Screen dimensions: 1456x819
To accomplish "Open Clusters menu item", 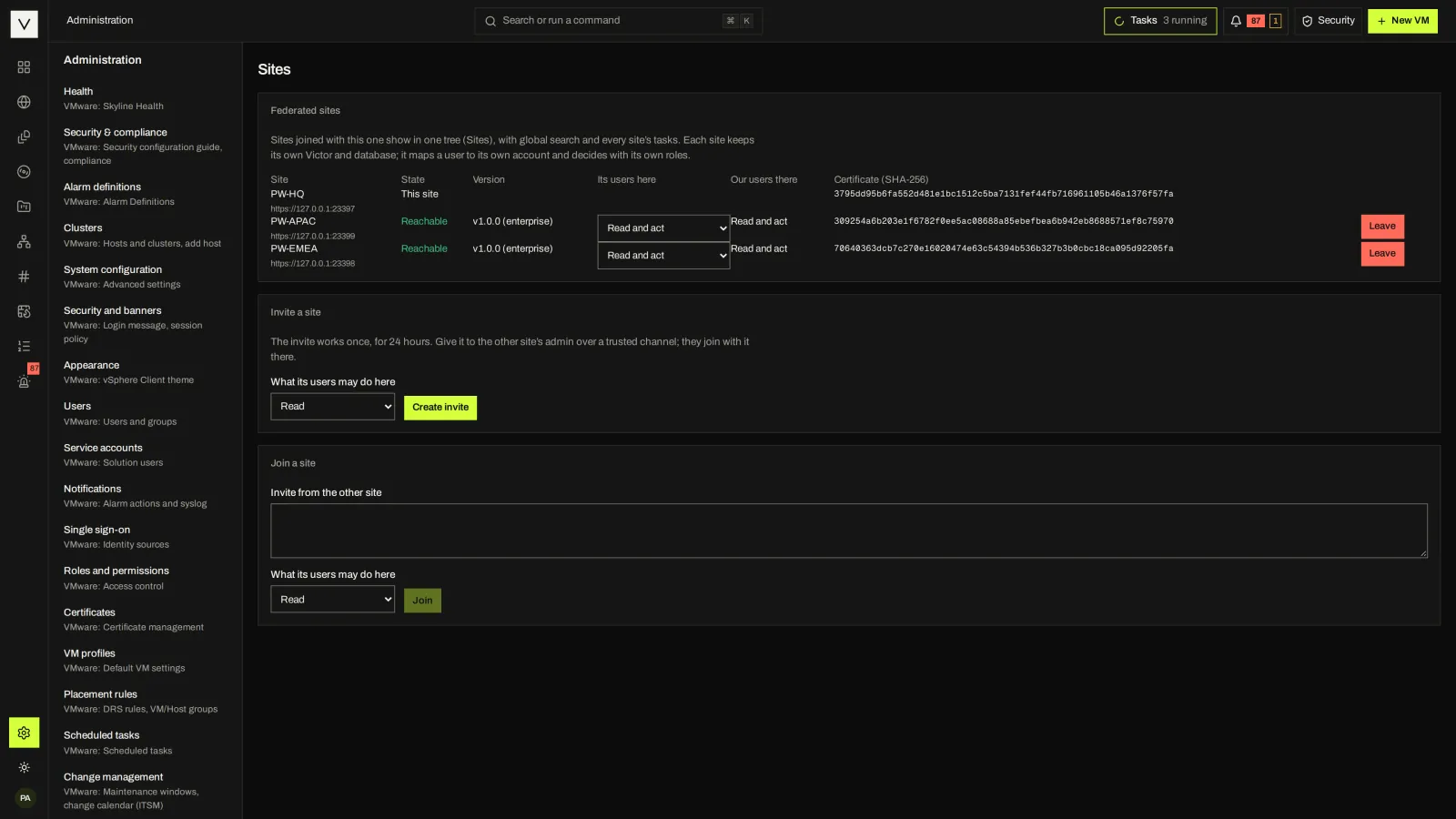I will click(x=144, y=235).
